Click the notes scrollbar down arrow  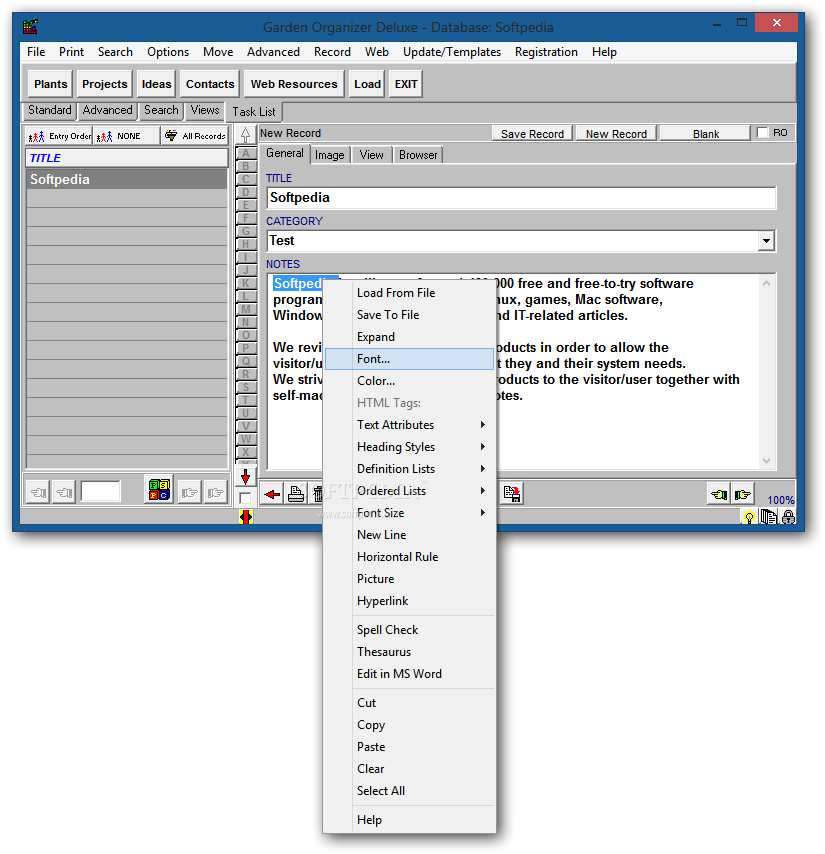pyautogui.click(x=766, y=461)
